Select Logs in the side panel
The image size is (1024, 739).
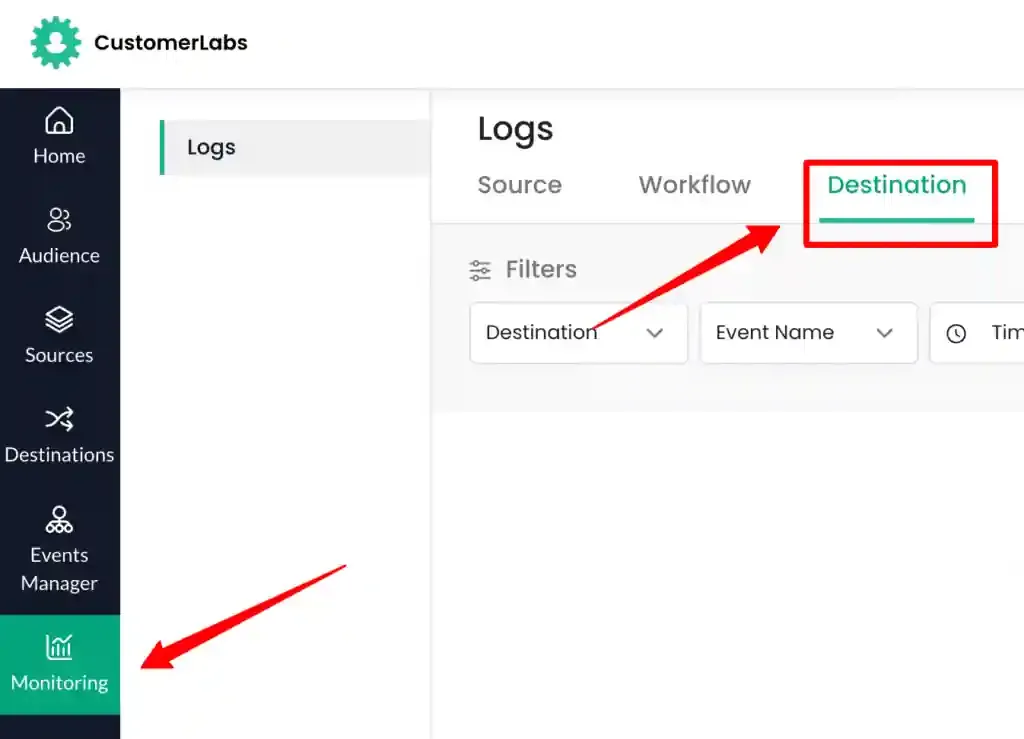coord(295,148)
